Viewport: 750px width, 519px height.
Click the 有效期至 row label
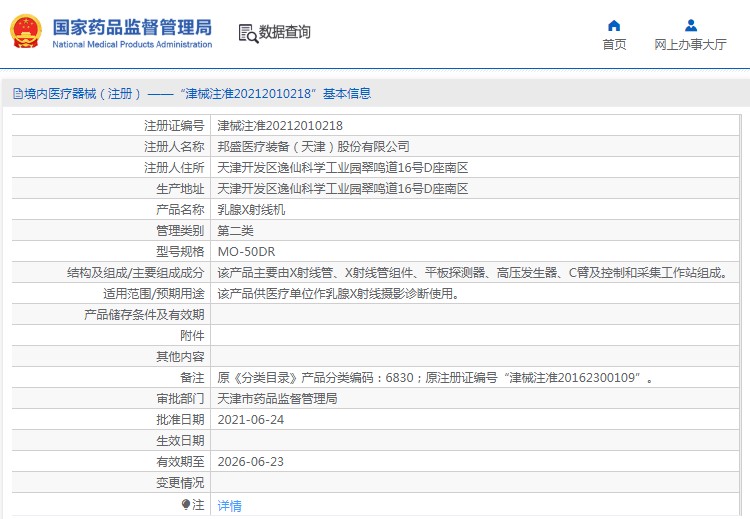pyautogui.click(x=180, y=462)
